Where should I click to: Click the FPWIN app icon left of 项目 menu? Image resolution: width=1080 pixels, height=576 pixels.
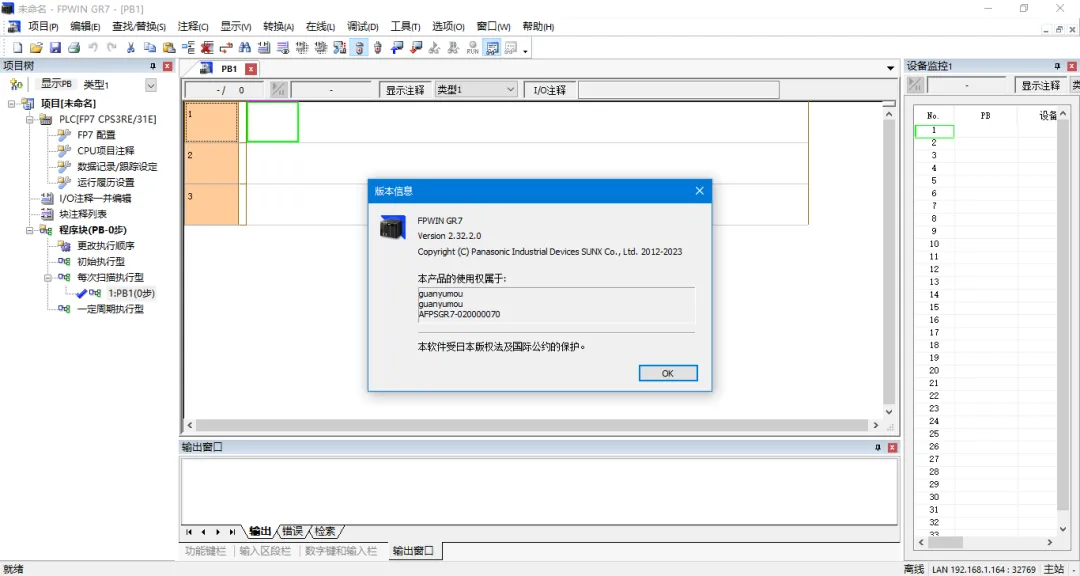(x=14, y=26)
